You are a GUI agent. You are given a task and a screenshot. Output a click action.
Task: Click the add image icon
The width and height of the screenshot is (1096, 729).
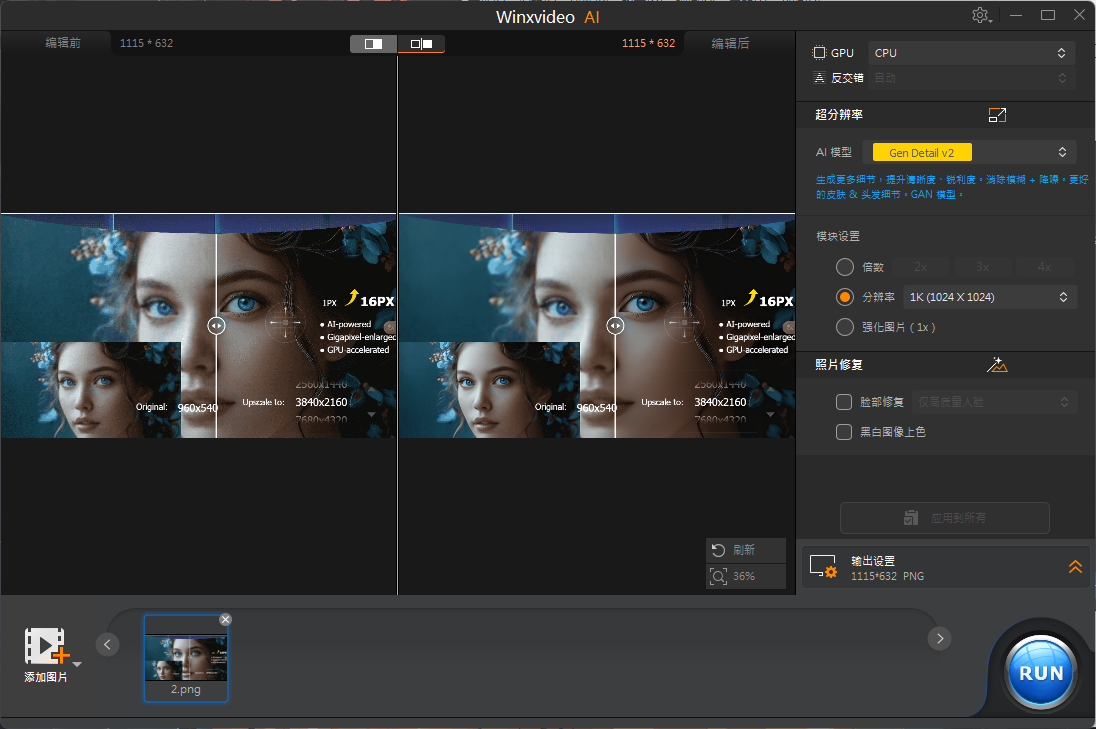(x=47, y=647)
